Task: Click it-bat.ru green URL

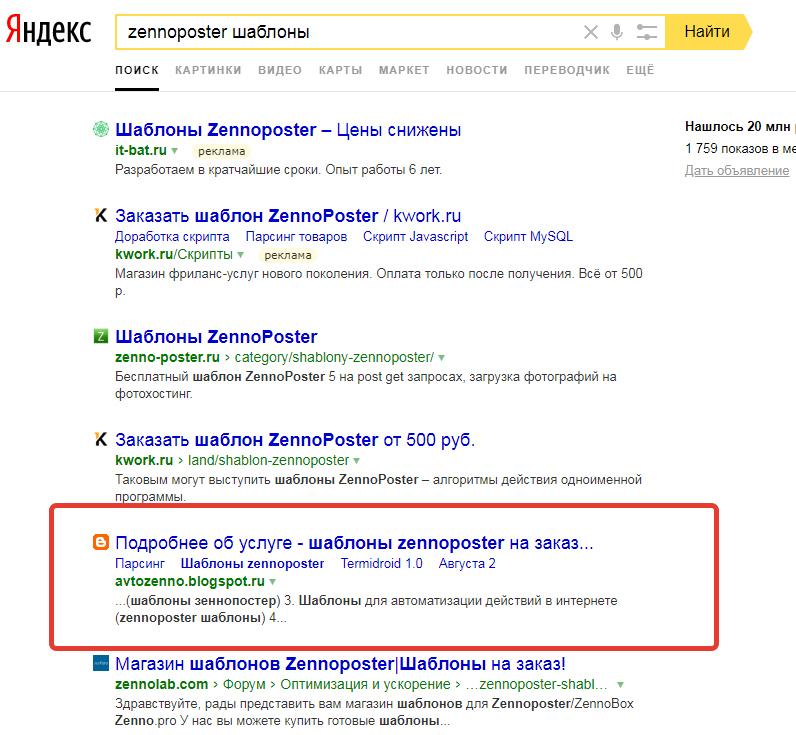Action: [141, 150]
